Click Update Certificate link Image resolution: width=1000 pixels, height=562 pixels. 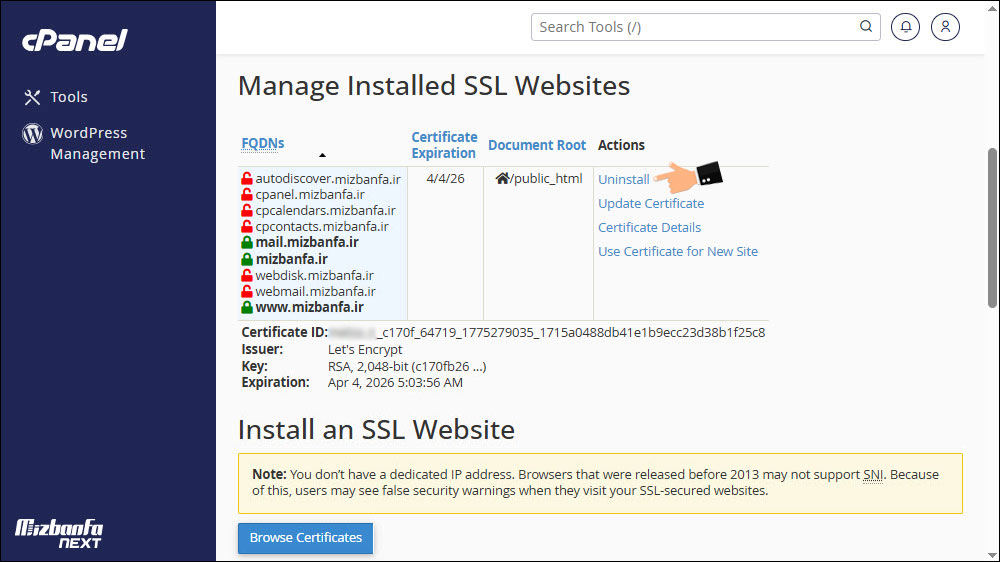click(651, 203)
